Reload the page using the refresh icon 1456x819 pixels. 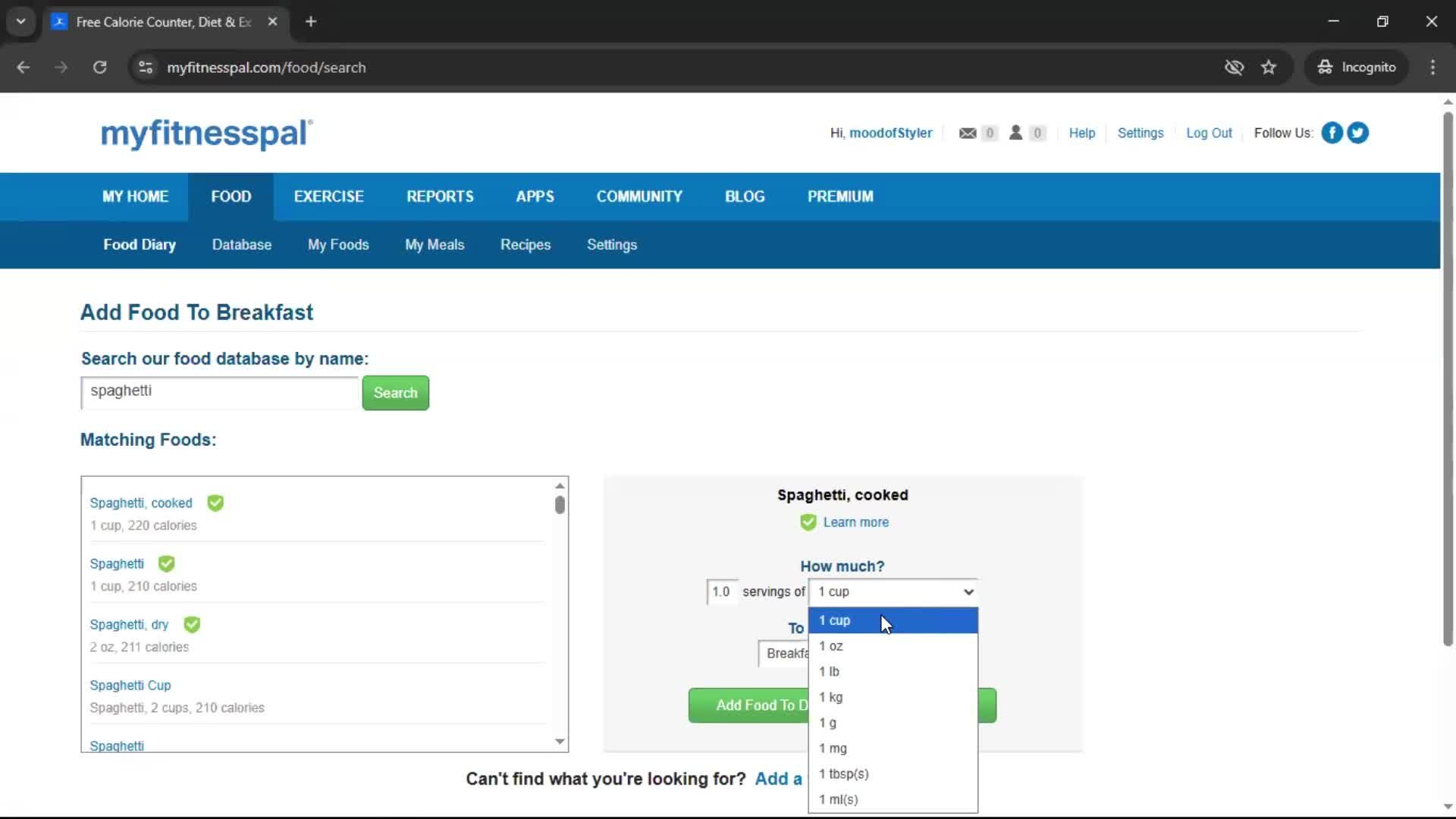tap(99, 67)
